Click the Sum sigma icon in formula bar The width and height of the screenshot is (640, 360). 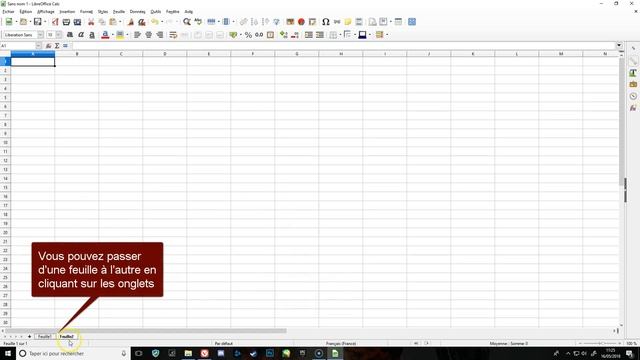point(57,46)
